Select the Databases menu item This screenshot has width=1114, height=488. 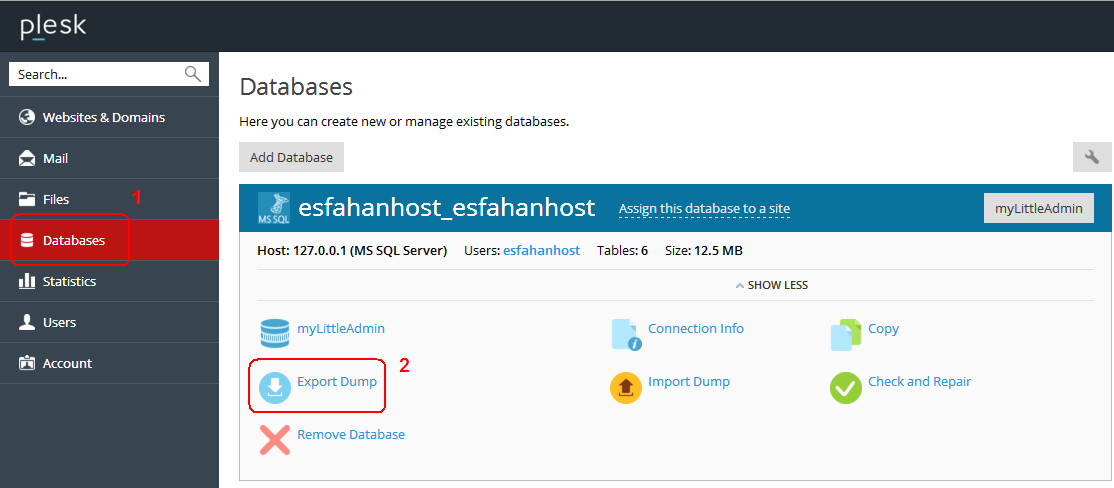[x=109, y=240]
